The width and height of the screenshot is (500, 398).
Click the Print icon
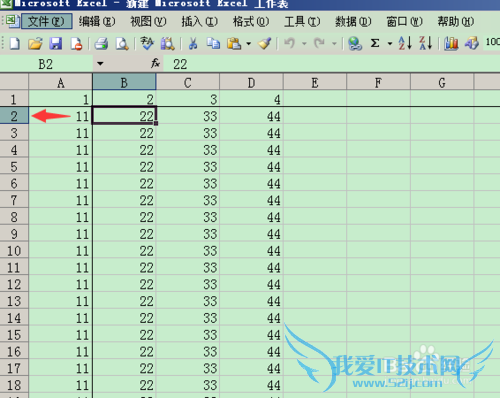click(101, 43)
